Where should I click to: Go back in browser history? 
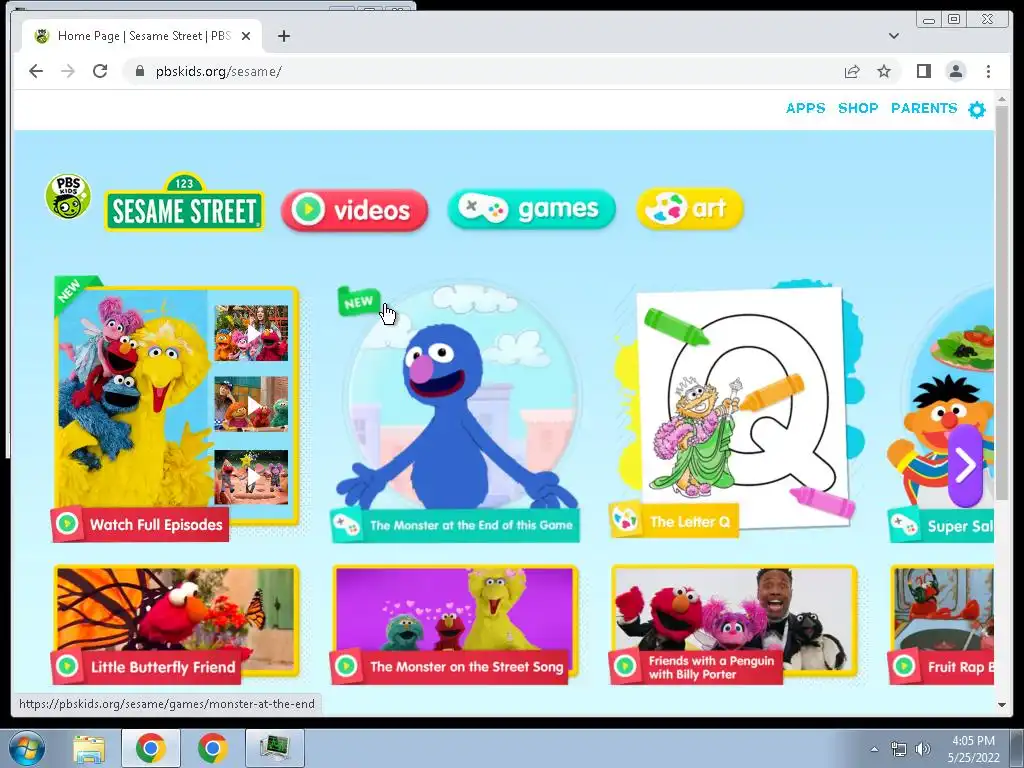pyautogui.click(x=36, y=71)
